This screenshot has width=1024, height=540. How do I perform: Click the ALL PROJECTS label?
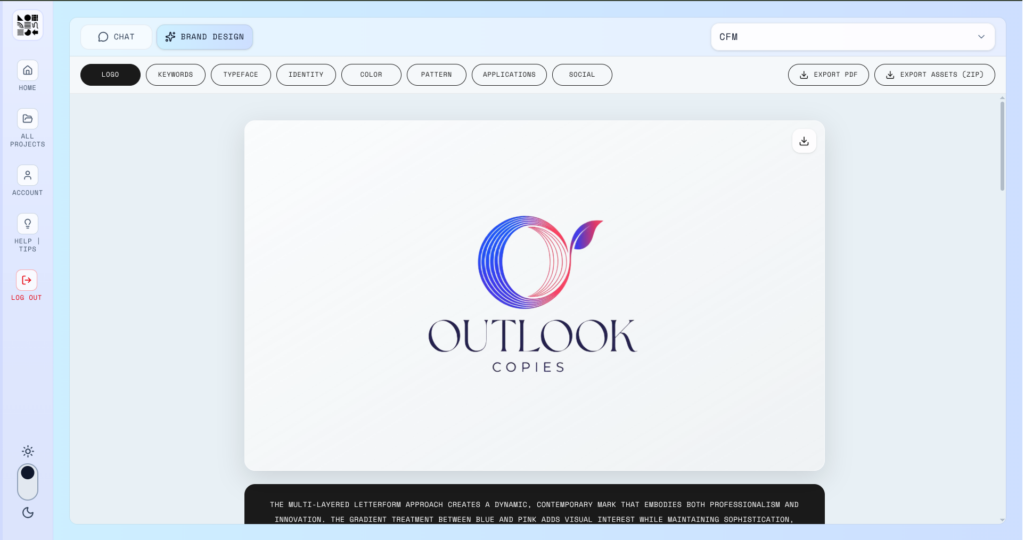coord(27,140)
